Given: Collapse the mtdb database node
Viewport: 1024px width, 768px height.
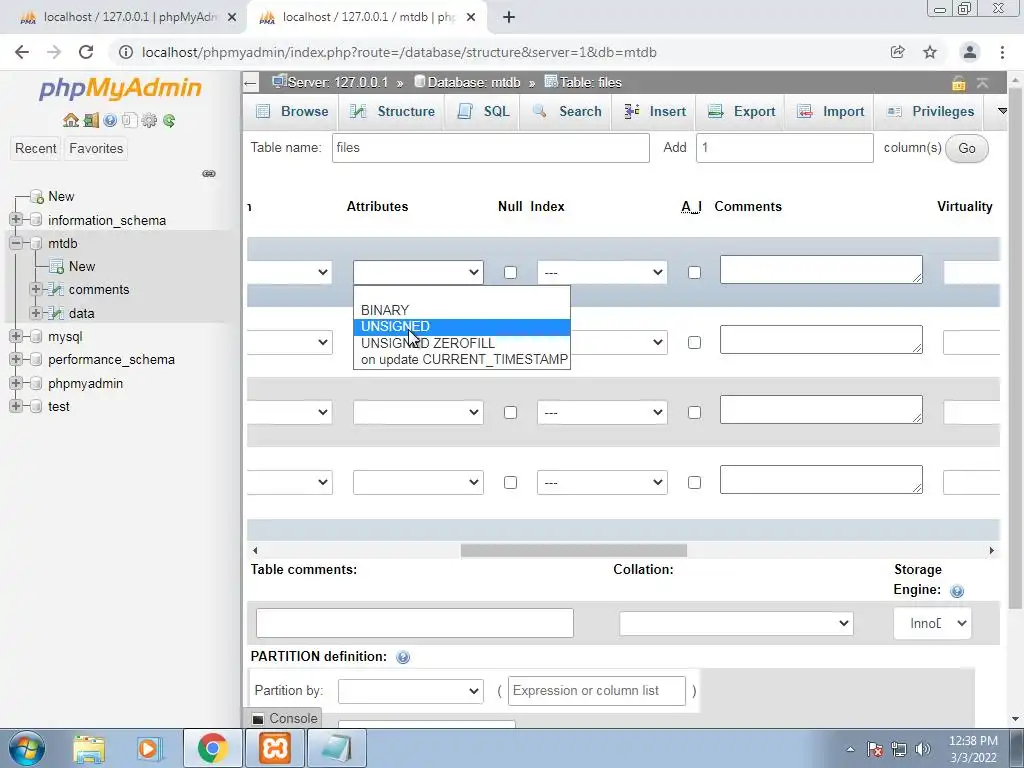Looking at the screenshot, I should click(16, 243).
